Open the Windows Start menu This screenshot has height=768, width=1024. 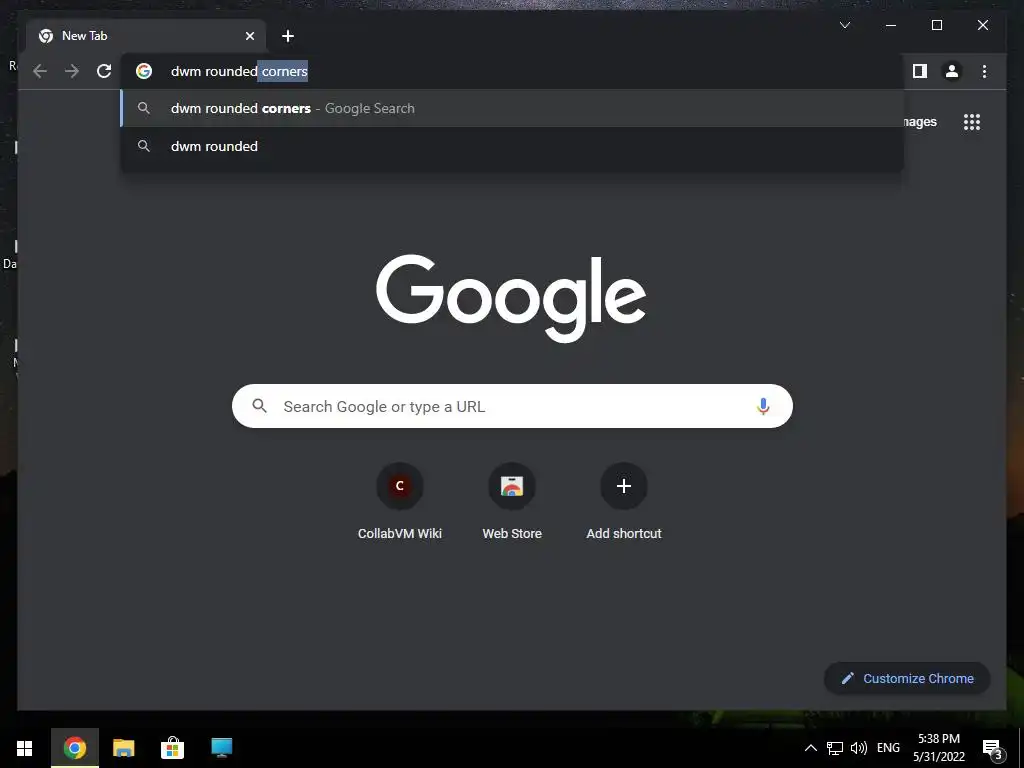(25, 748)
